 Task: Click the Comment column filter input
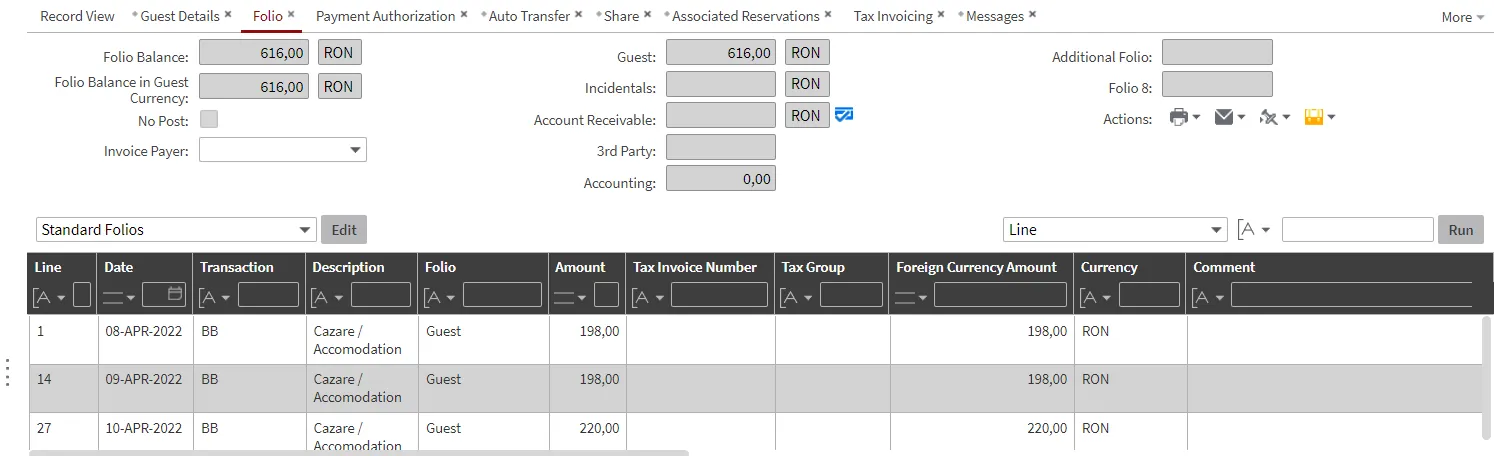1351,294
